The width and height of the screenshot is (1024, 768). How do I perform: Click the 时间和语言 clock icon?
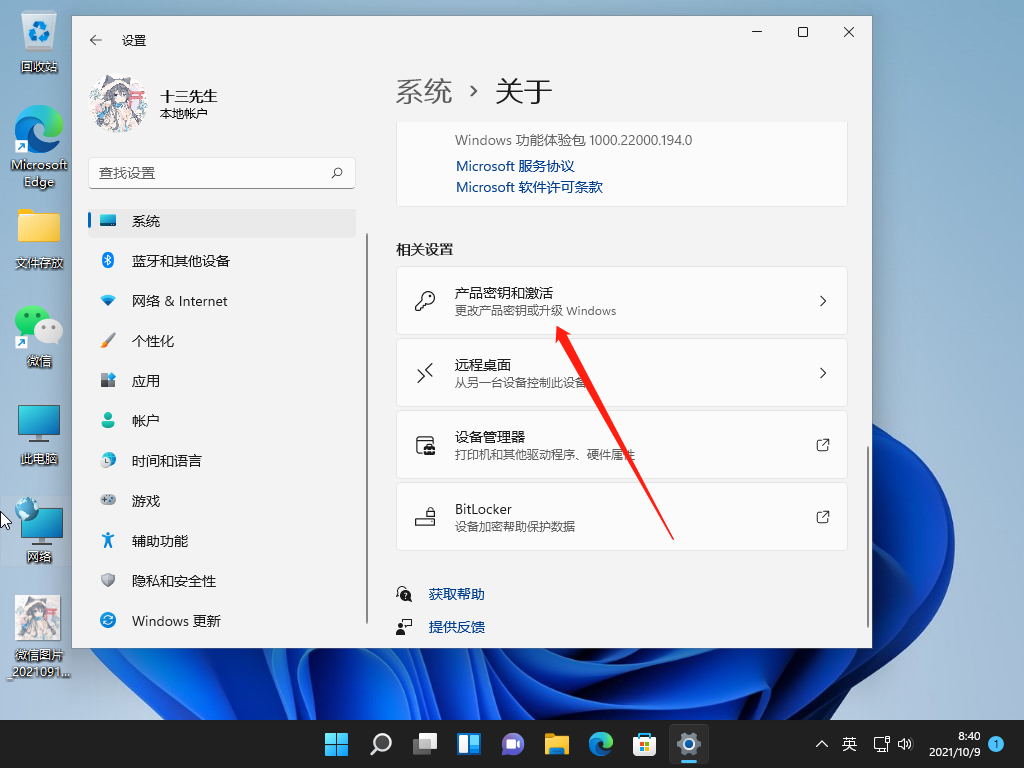click(110, 460)
